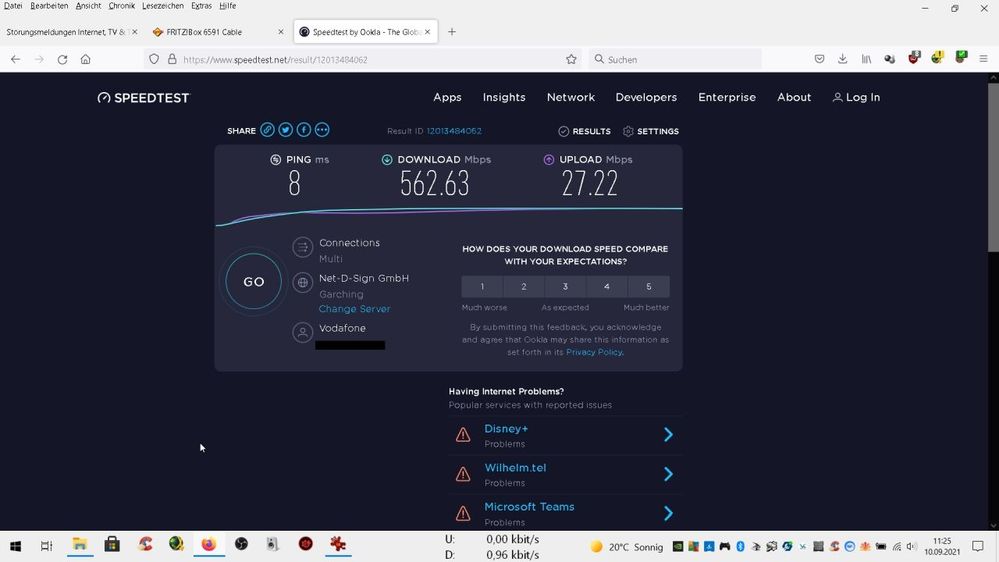Open About navigation link
Image resolution: width=999 pixels, height=562 pixels.
[x=794, y=97]
